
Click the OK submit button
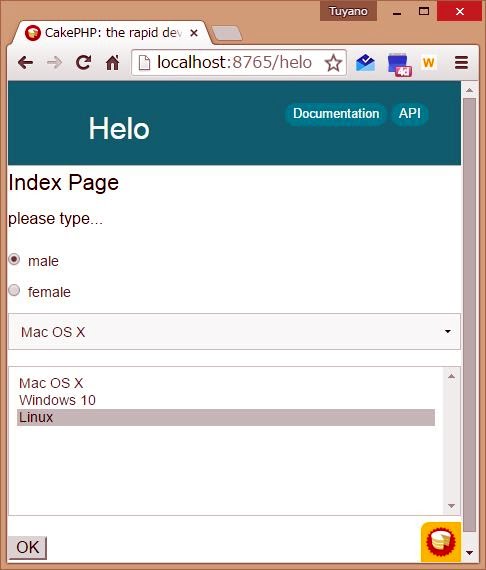point(28,547)
